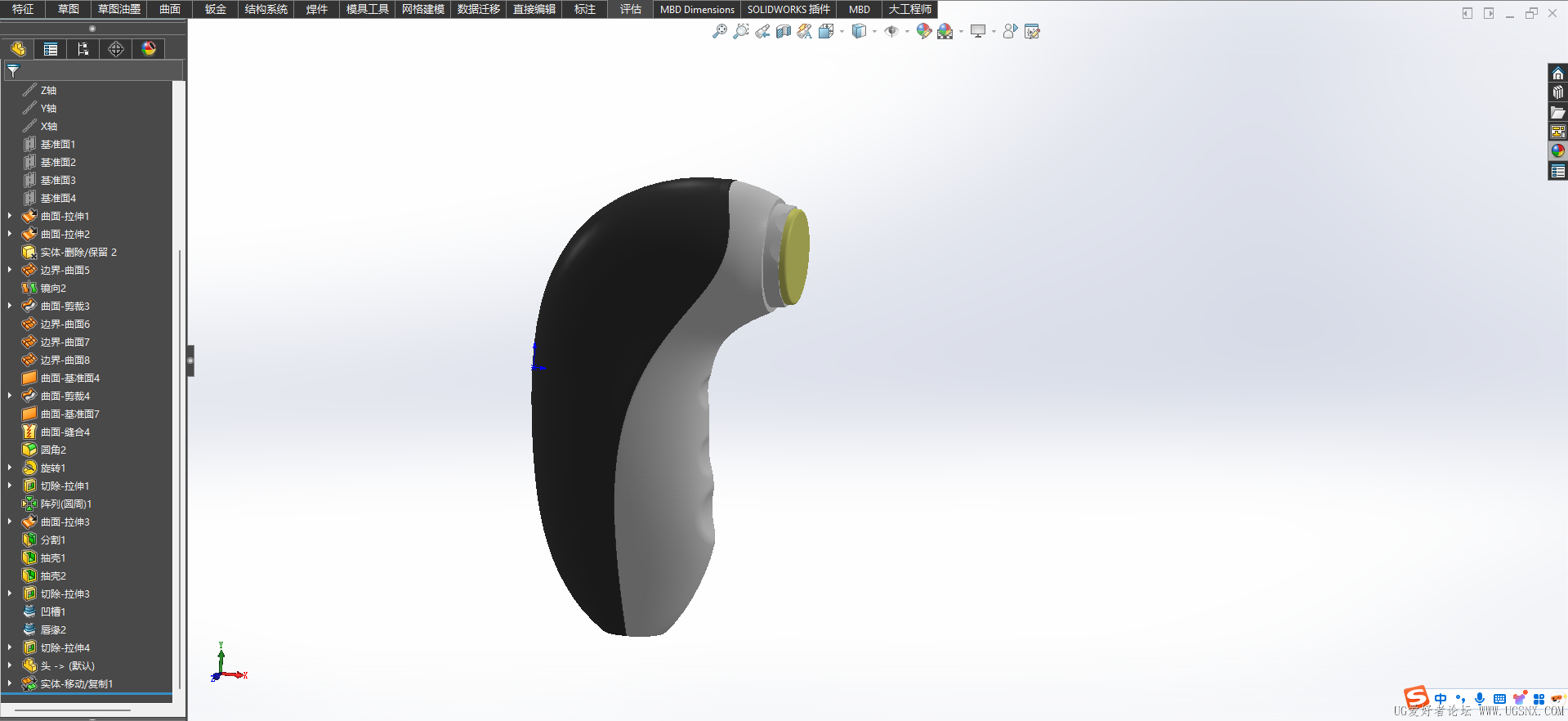Click the macro edit icon in view toolbar
This screenshot has width=1568, height=721.
(1032, 31)
